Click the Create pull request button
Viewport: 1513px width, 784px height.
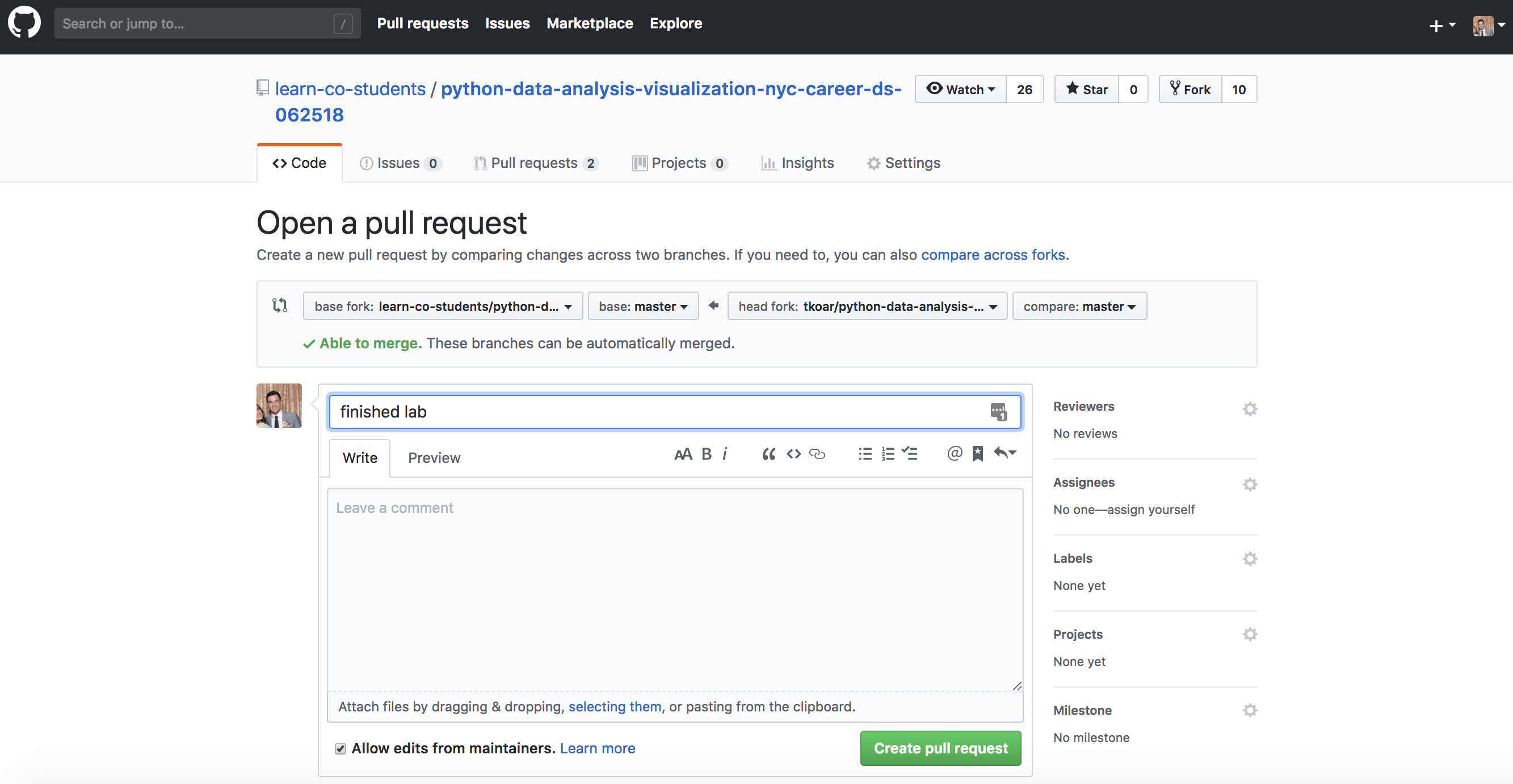(x=940, y=748)
